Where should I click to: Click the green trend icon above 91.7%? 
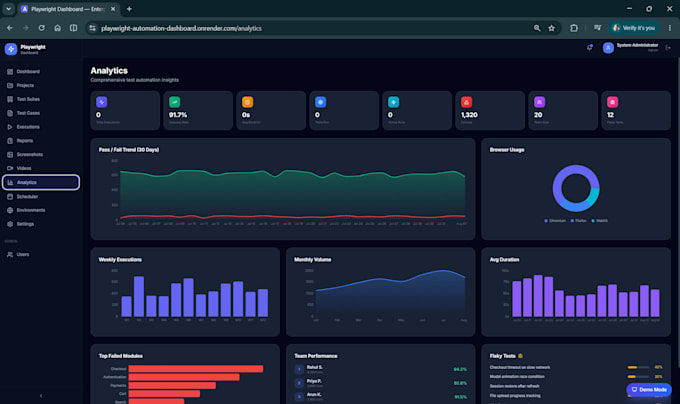(x=174, y=102)
